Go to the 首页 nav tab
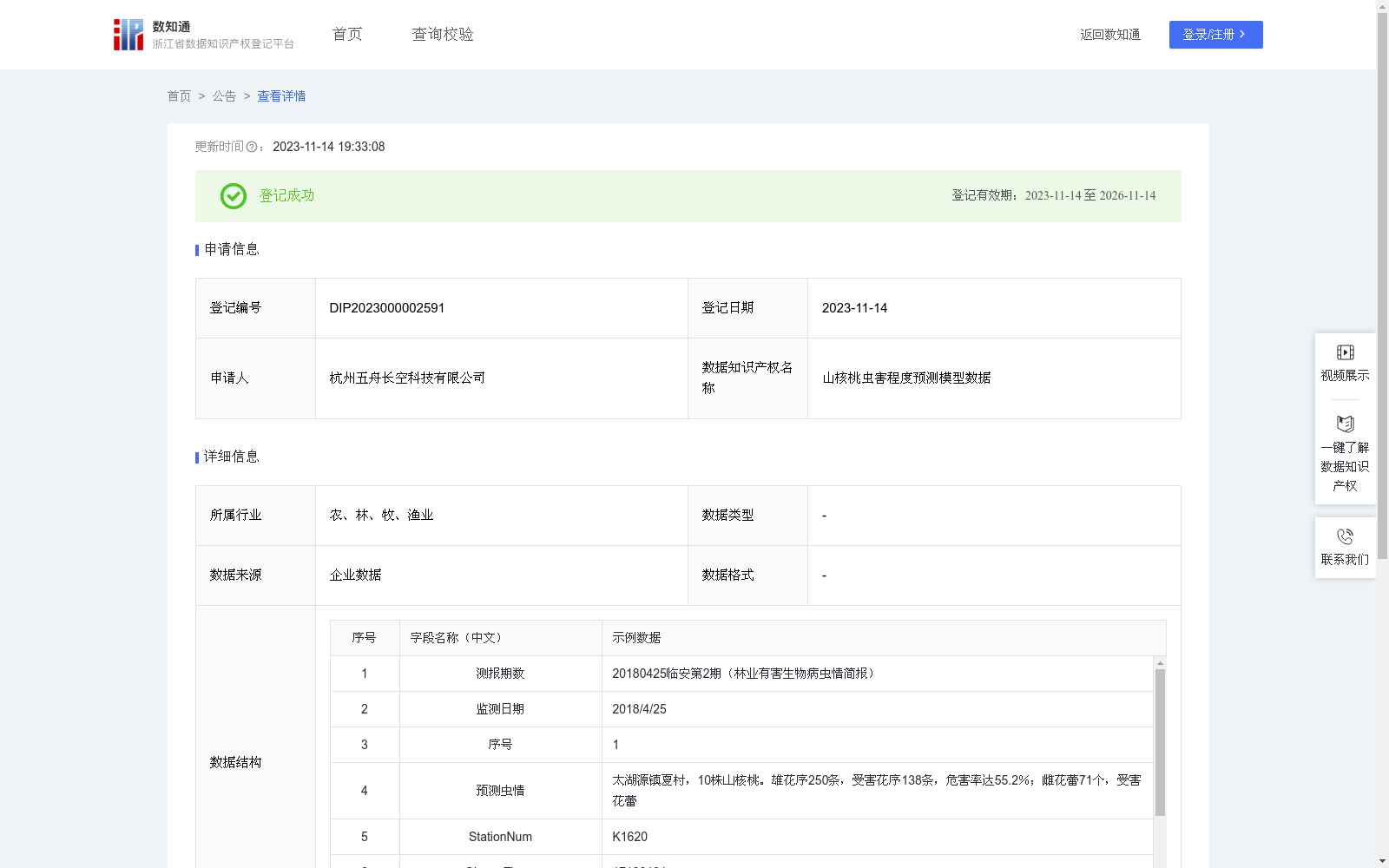Image resolution: width=1389 pixels, height=868 pixels. (347, 34)
